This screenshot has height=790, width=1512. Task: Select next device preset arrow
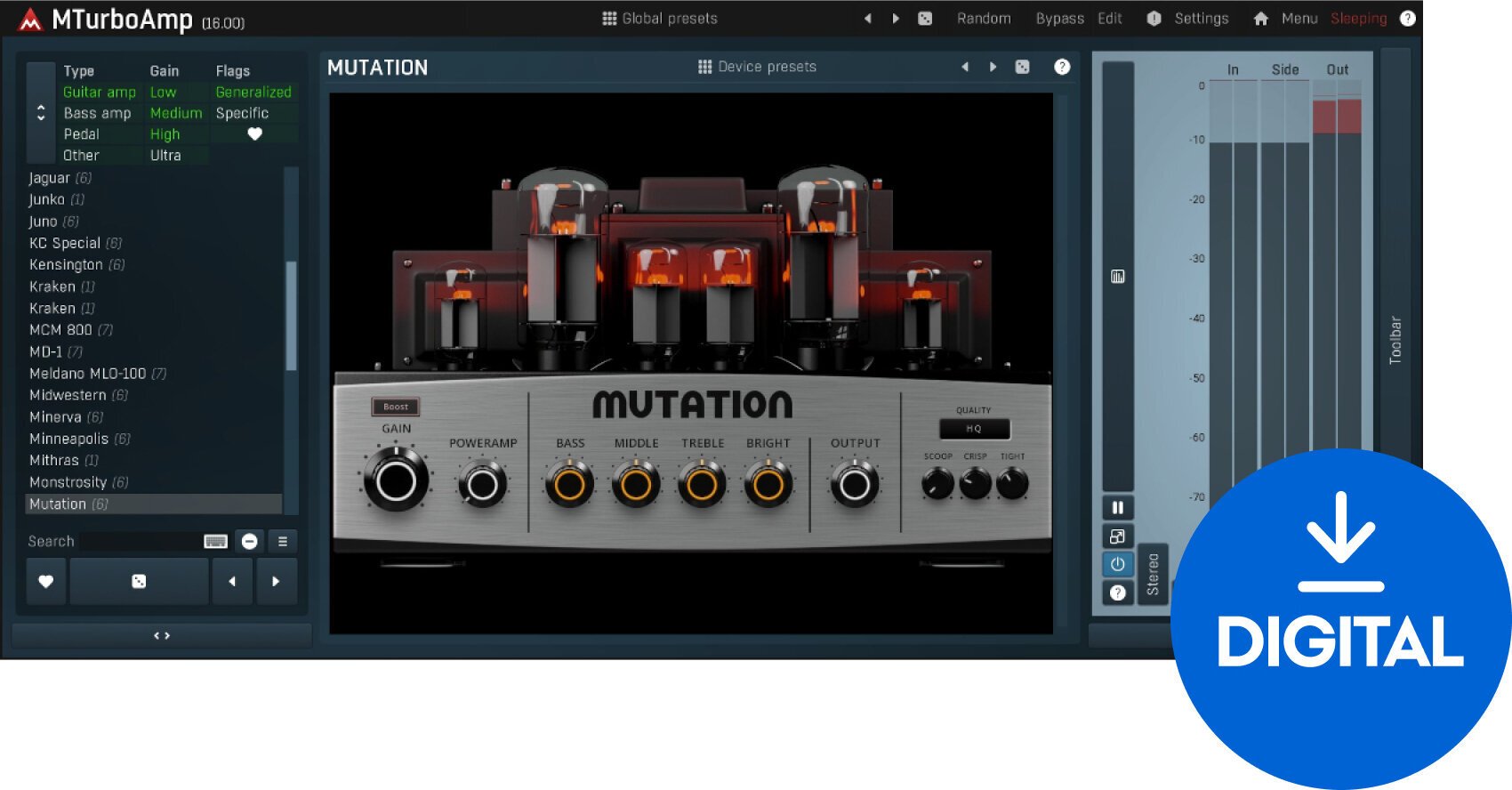(993, 67)
